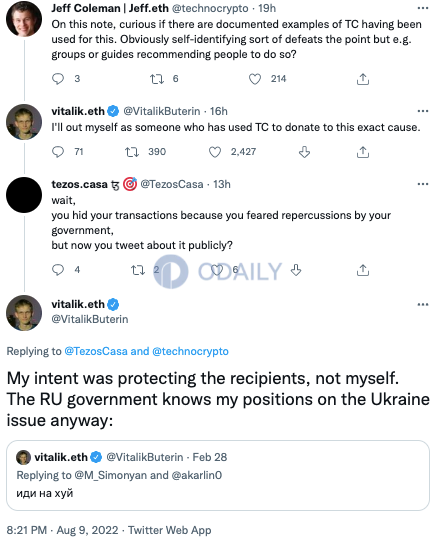The height and width of the screenshot is (544, 436).
Task: Retweet the tezos.casa tweet
Action: pyautogui.click(x=138, y=270)
